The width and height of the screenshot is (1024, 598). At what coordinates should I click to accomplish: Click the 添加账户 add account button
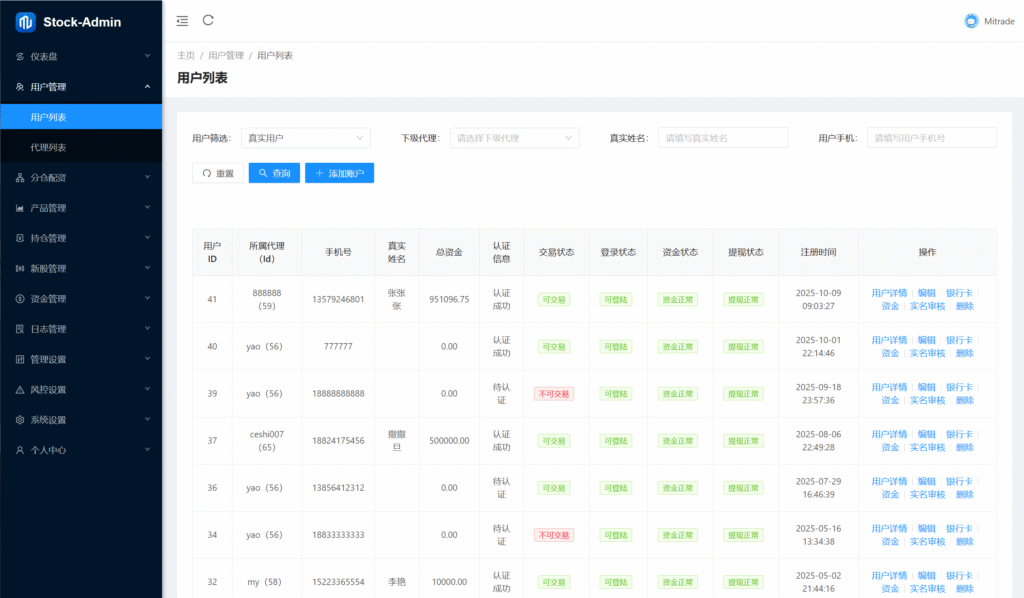coord(339,173)
